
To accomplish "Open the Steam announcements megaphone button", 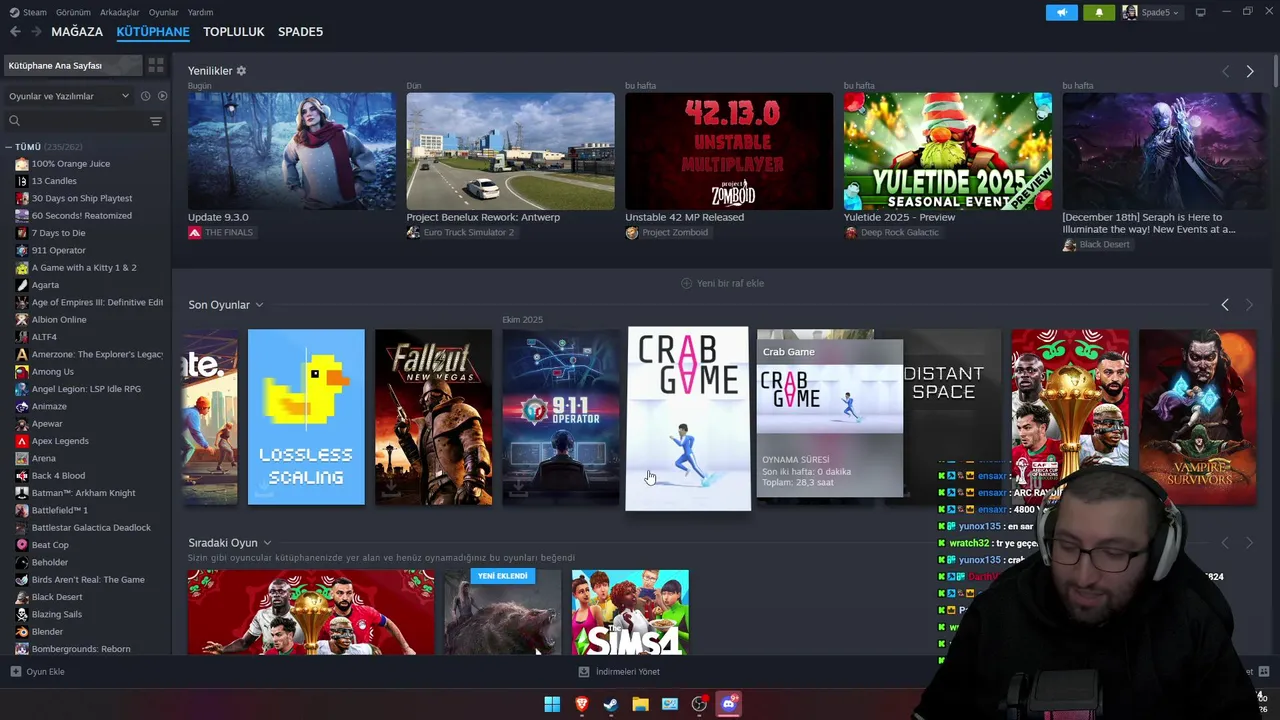I will pos(1062,12).
